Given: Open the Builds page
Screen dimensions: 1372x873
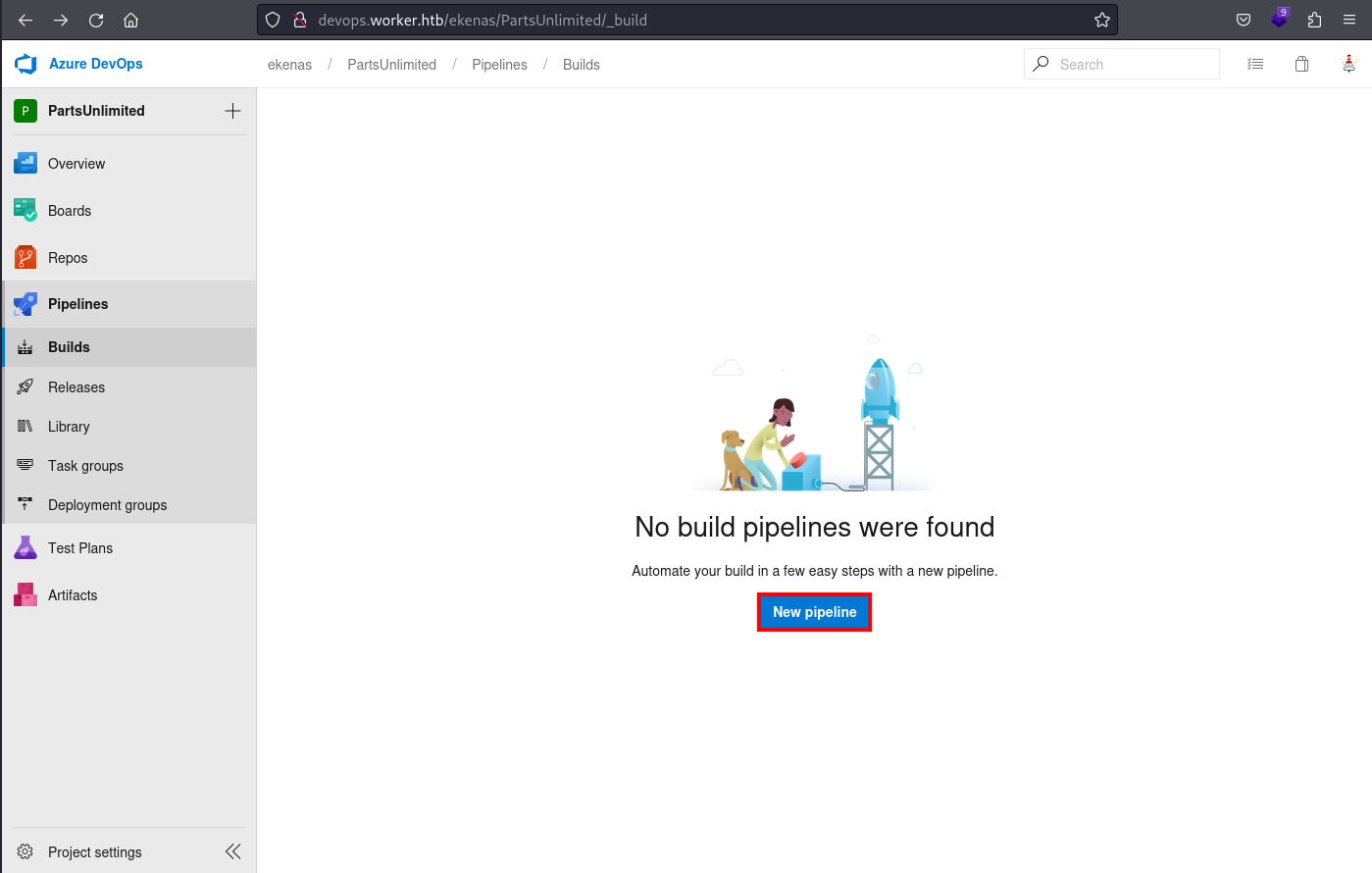Looking at the screenshot, I should point(129,347).
